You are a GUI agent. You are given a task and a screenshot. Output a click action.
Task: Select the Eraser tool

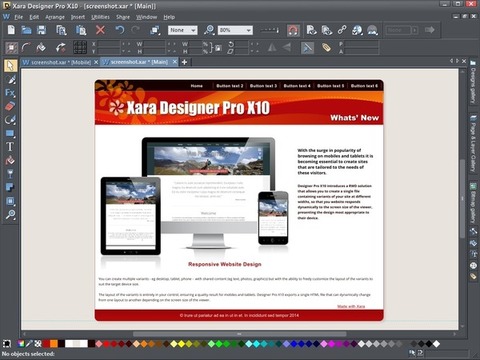pyautogui.click(x=10, y=106)
